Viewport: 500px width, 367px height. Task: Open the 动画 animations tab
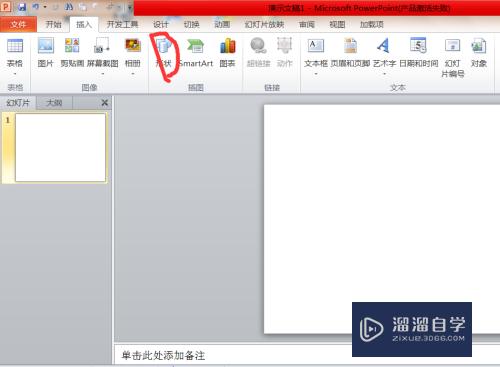(222, 24)
